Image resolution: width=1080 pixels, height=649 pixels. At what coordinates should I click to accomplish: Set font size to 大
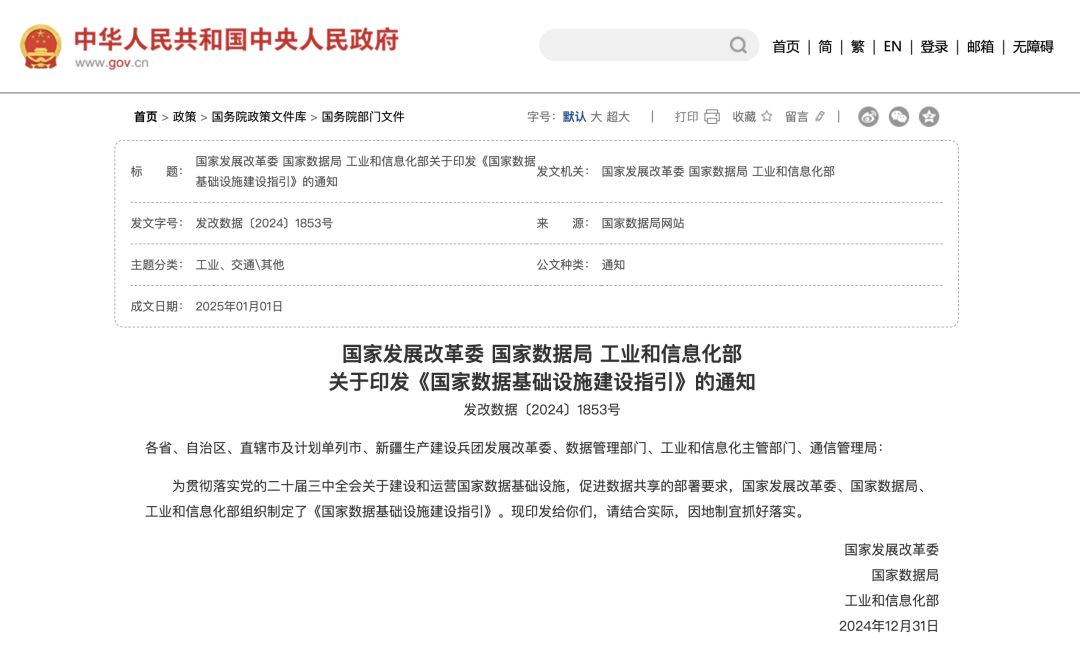(596, 116)
